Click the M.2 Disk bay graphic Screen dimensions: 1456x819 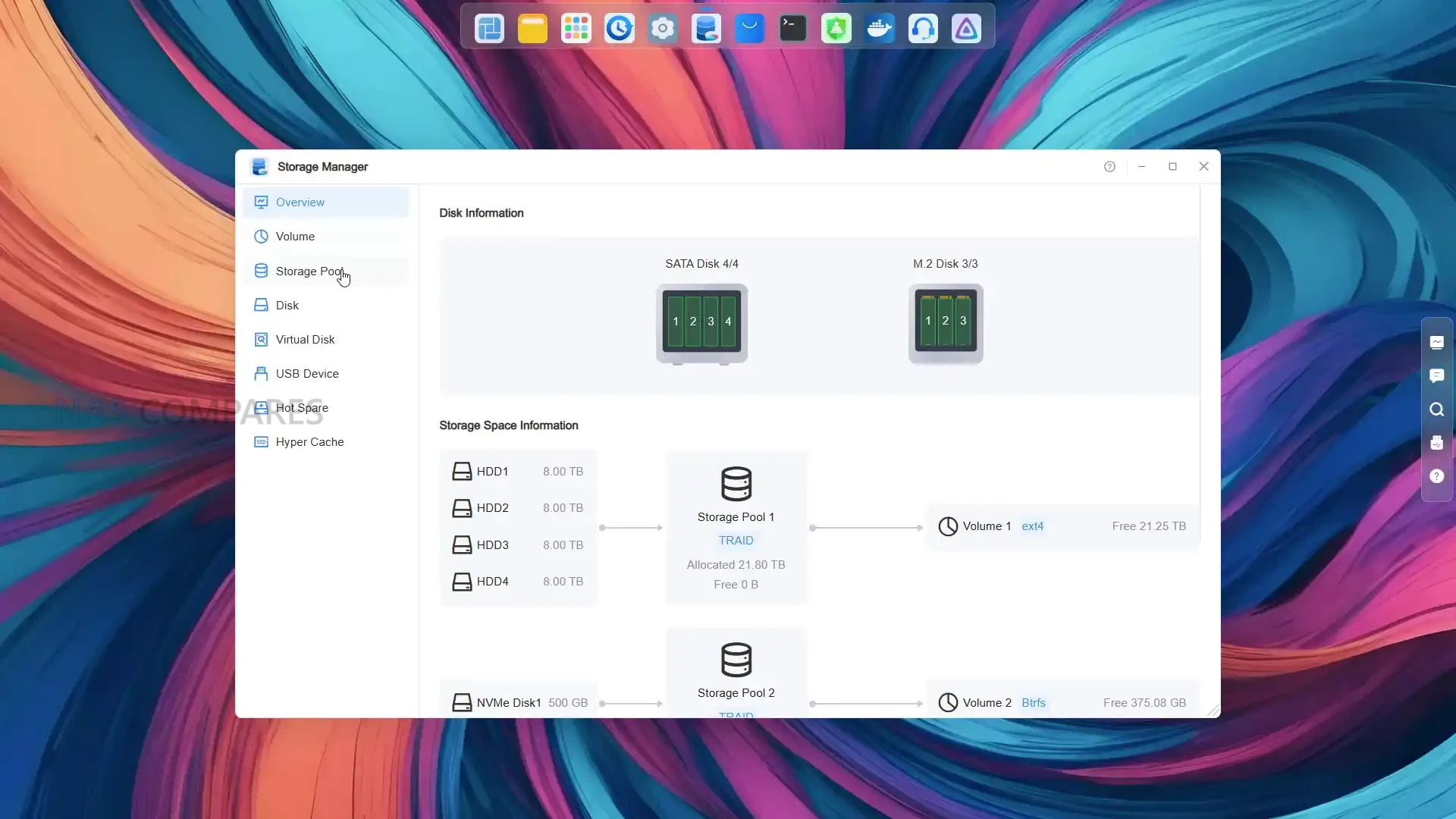click(x=945, y=324)
